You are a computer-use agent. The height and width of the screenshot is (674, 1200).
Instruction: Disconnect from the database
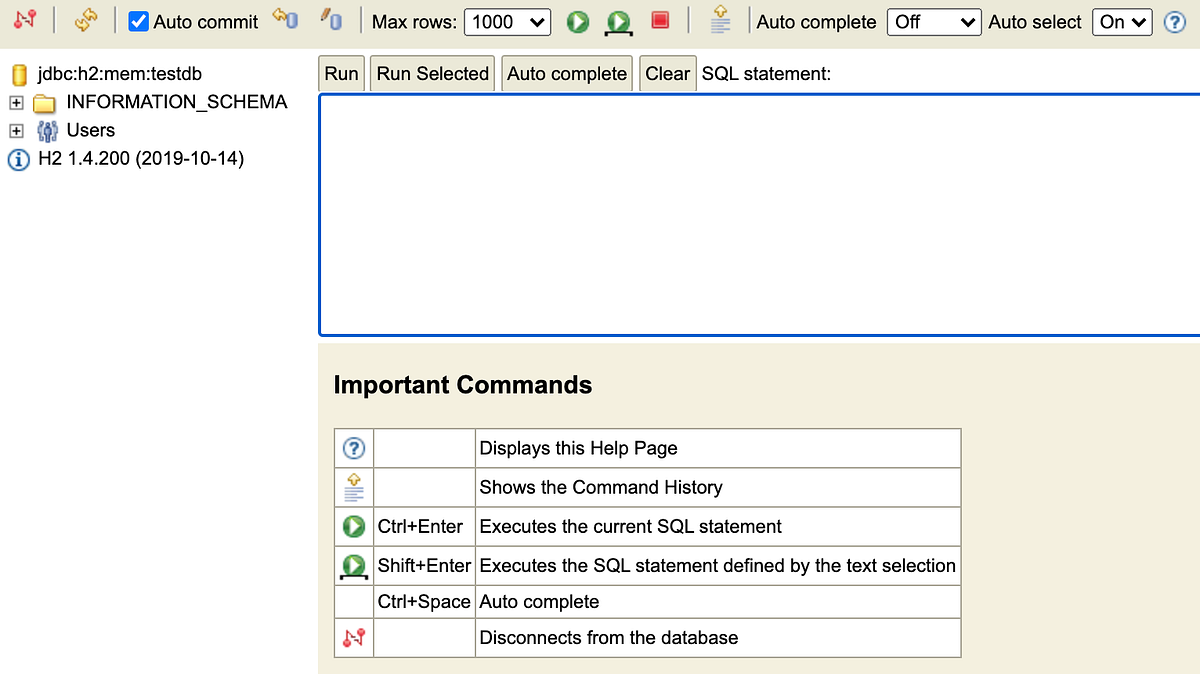pos(25,20)
